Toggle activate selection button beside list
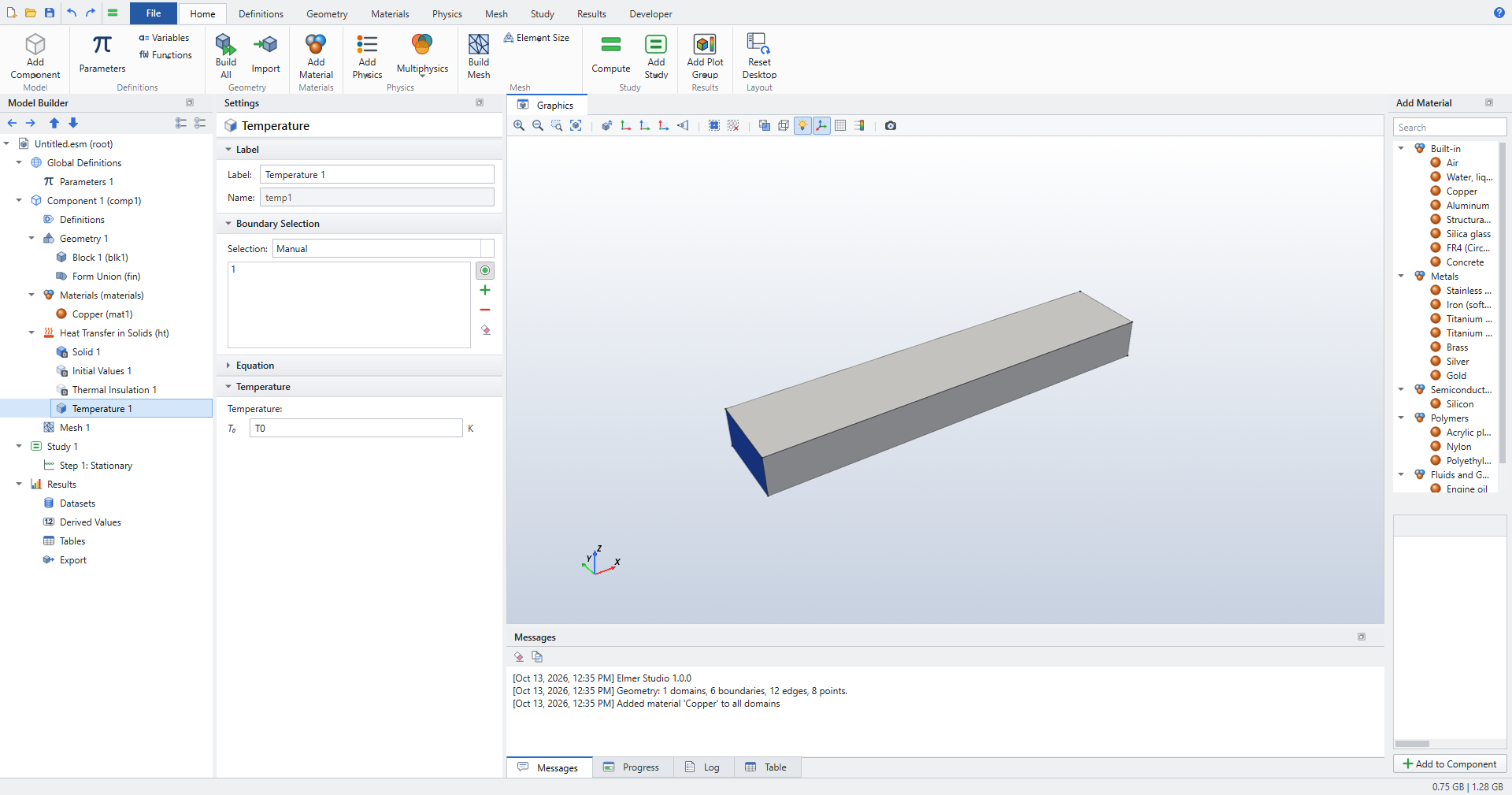This screenshot has height=795, width=1512. pos(485,270)
